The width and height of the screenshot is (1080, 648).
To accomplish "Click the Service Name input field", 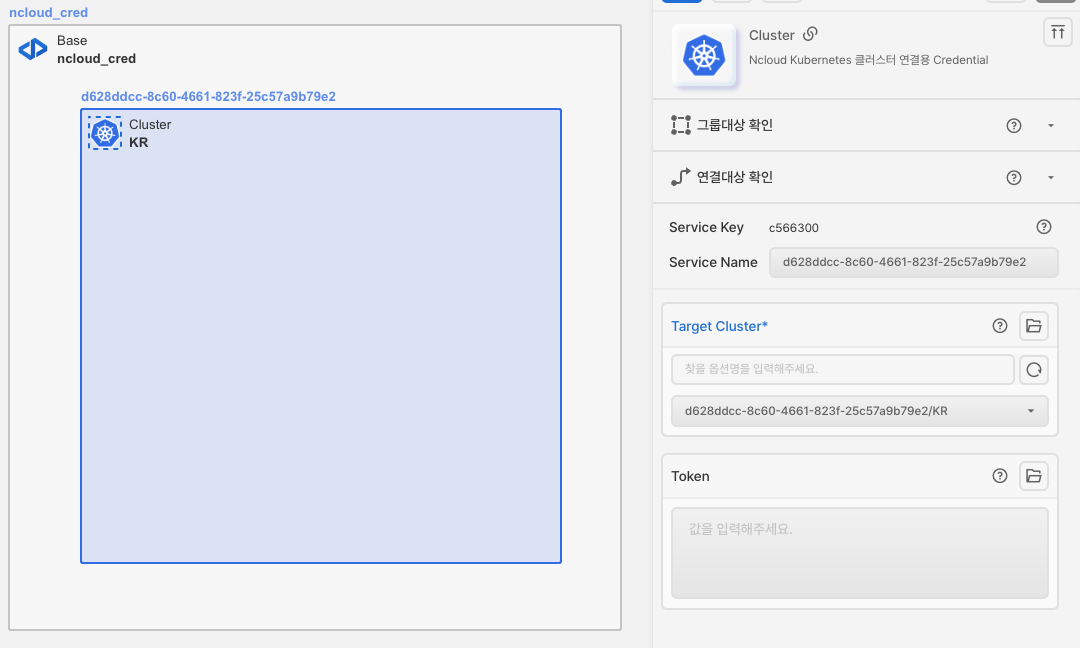I will tap(913, 262).
